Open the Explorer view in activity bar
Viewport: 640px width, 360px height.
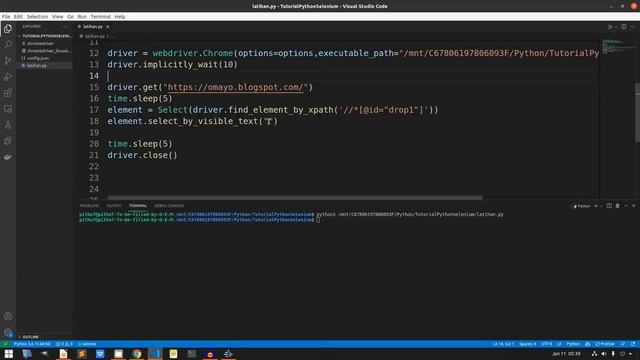point(8,29)
